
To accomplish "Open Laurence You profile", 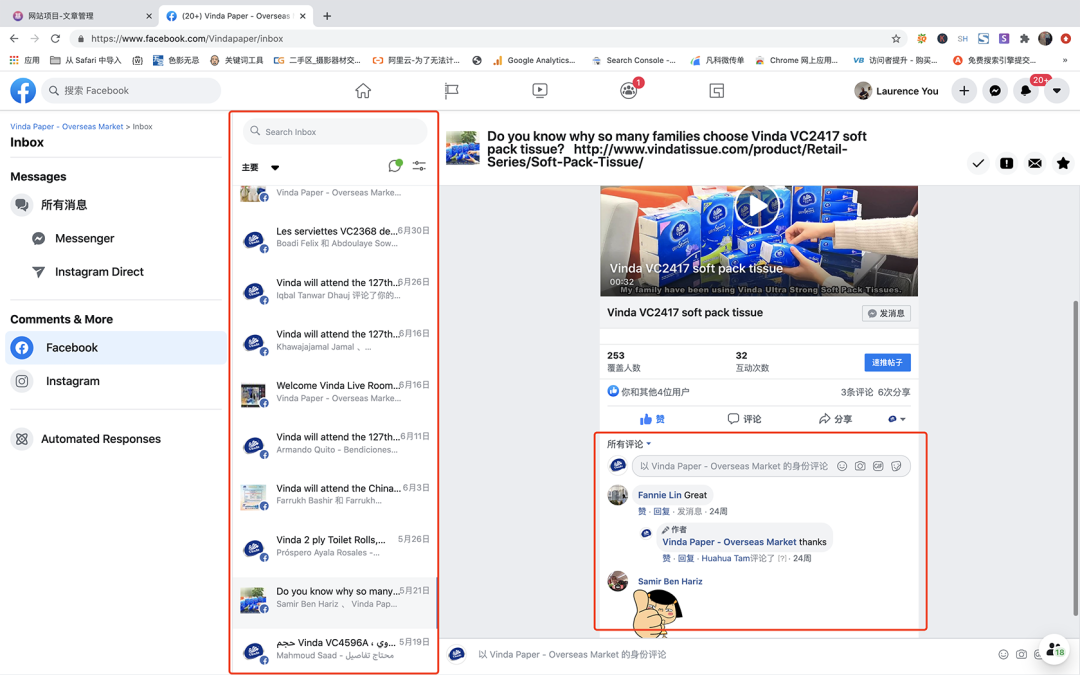I will pos(897,91).
